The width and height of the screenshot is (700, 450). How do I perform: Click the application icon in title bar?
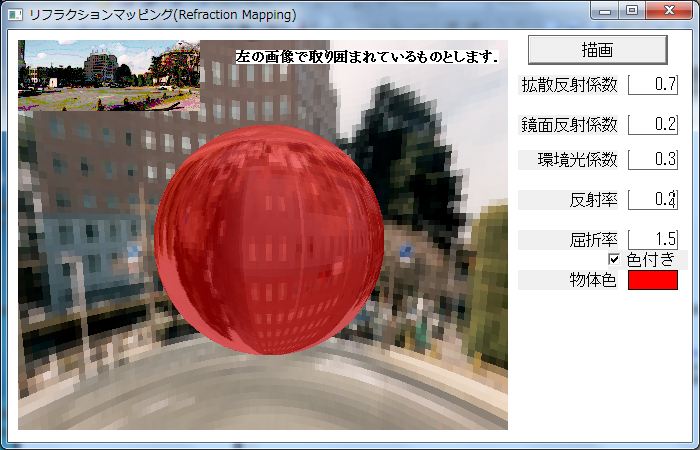tap(15, 14)
